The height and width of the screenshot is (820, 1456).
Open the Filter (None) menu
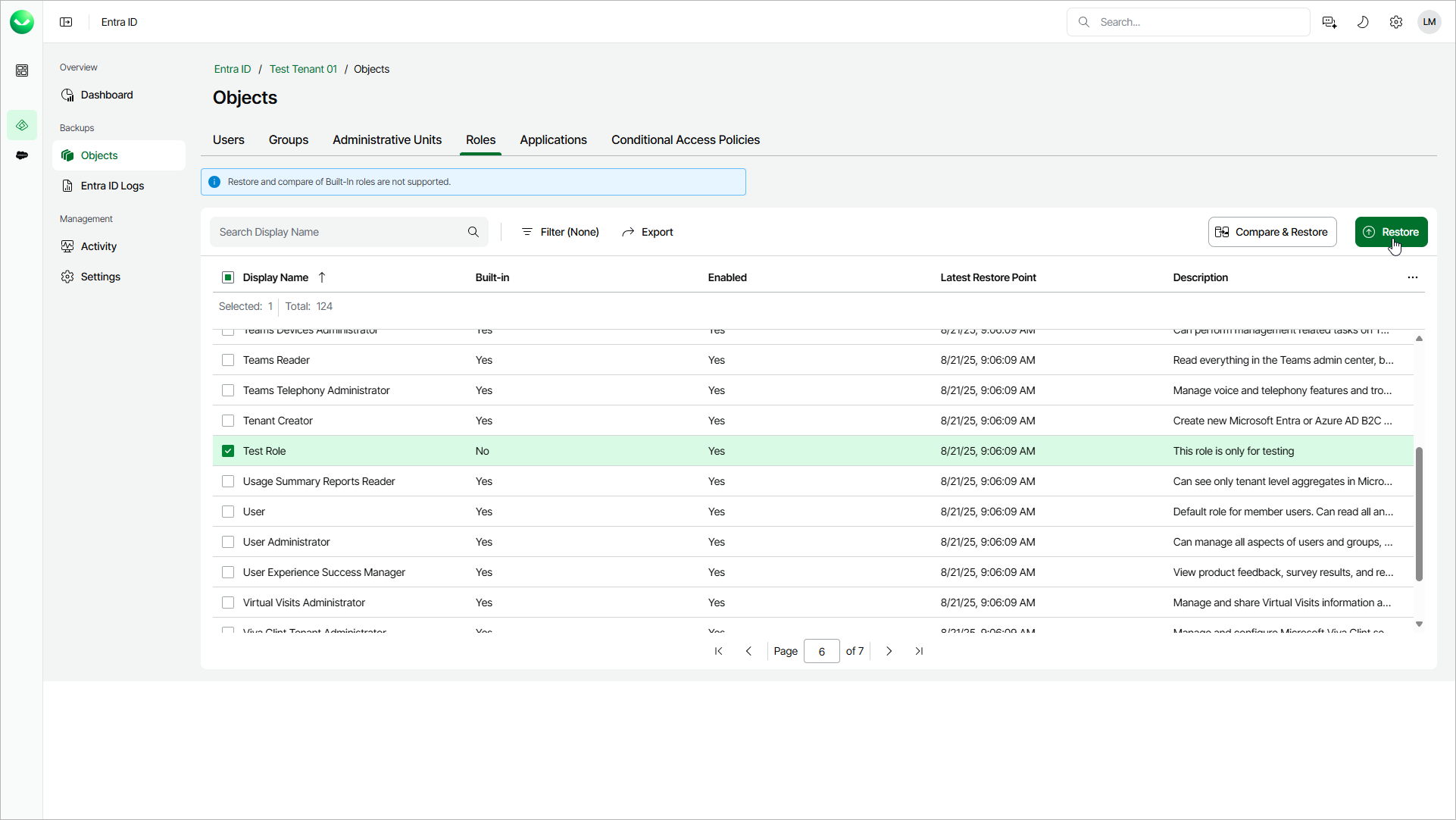560,232
